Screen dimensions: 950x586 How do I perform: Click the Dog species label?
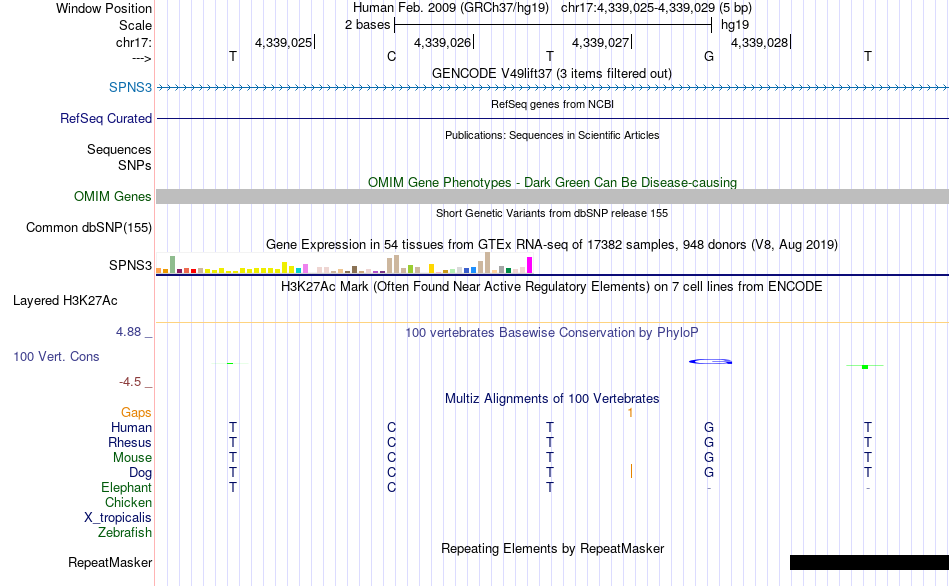click(141, 473)
